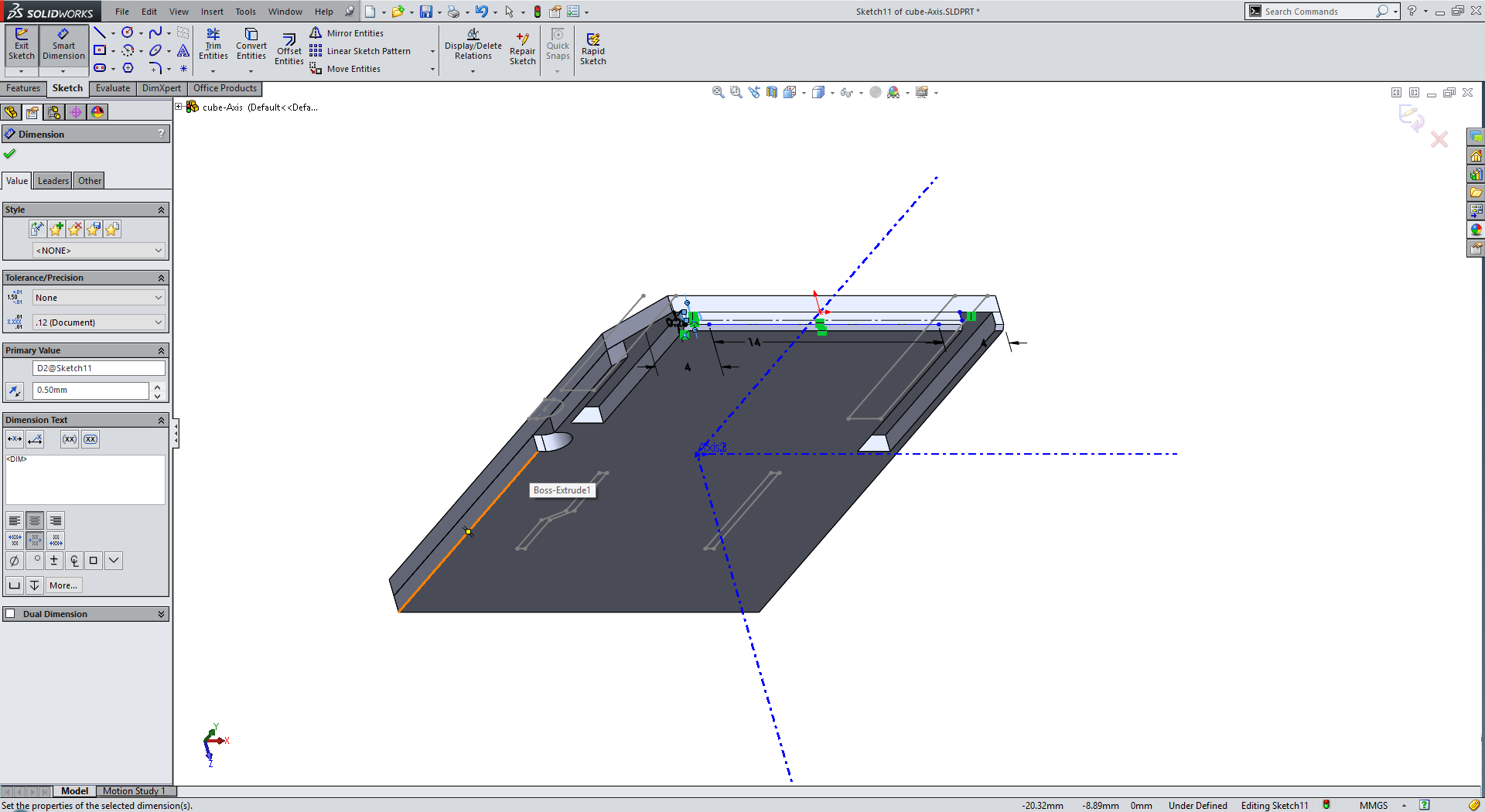Click Mirror Entities tool
1485x812 pixels.
coord(347,33)
